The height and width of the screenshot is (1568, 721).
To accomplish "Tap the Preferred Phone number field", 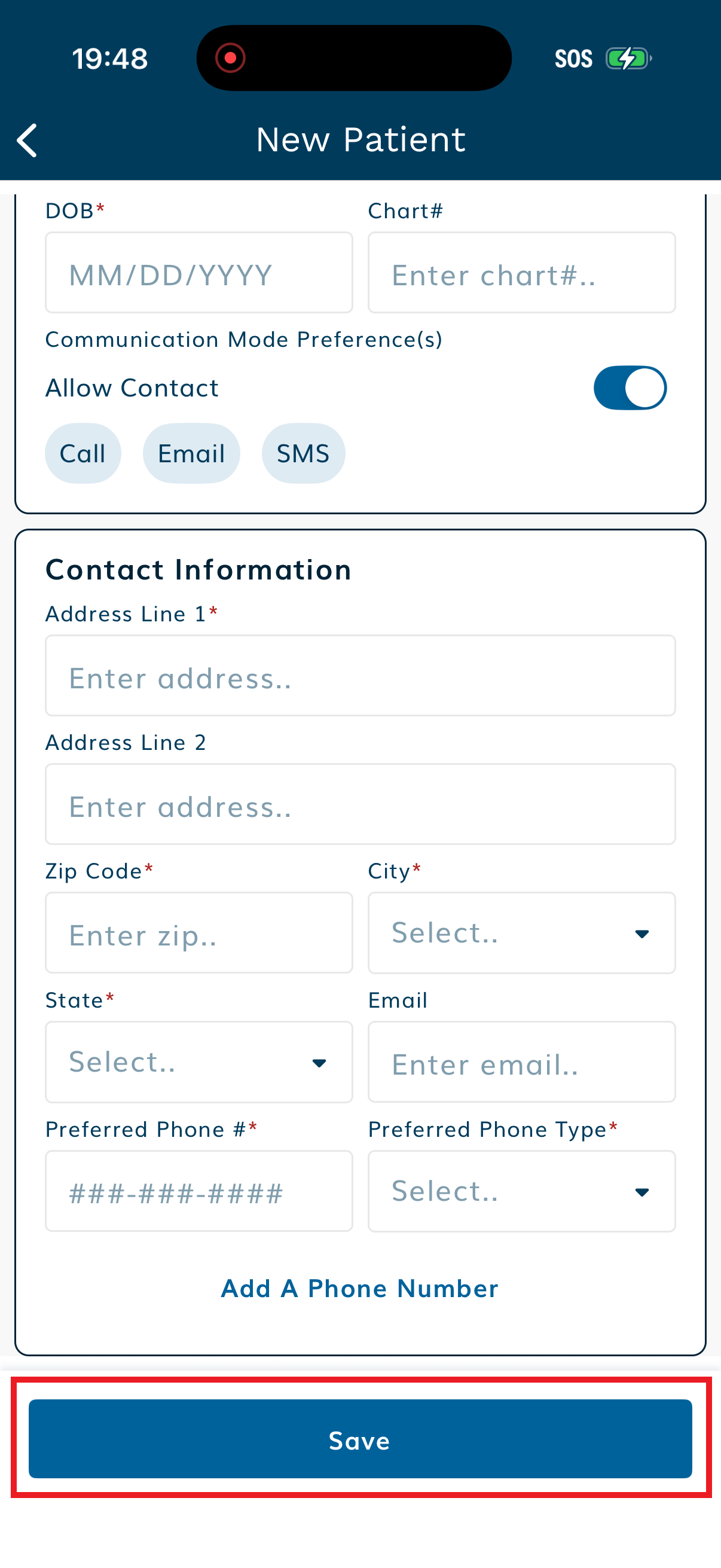I will click(199, 1191).
